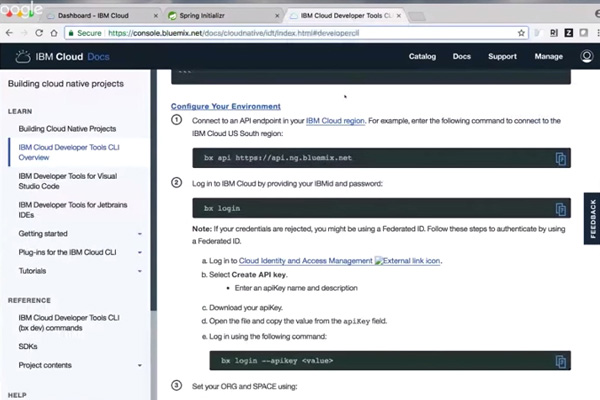
Task: Click the RI browser extension icon
Action: click(x=554, y=33)
